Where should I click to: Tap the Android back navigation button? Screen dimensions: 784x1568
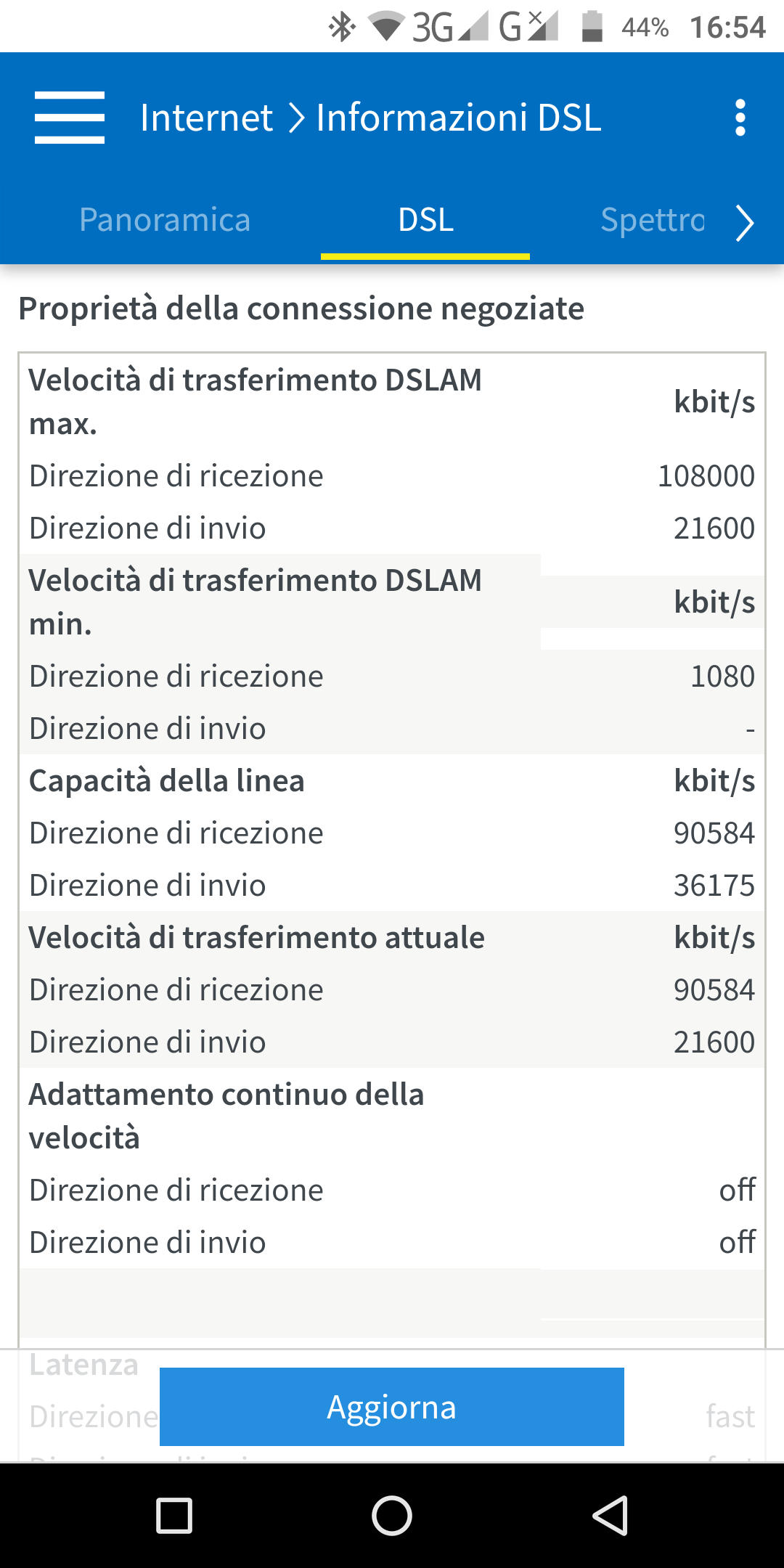click(x=610, y=1516)
